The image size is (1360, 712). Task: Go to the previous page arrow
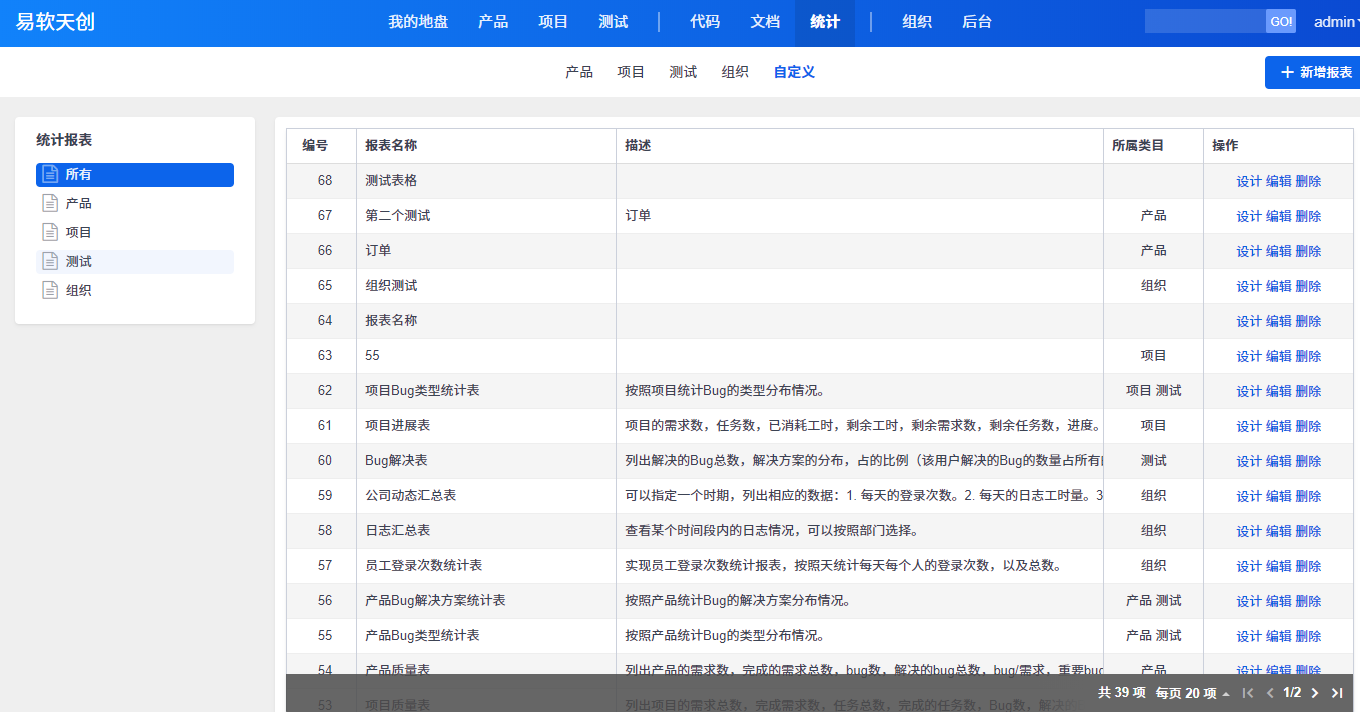click(1270, 693)
